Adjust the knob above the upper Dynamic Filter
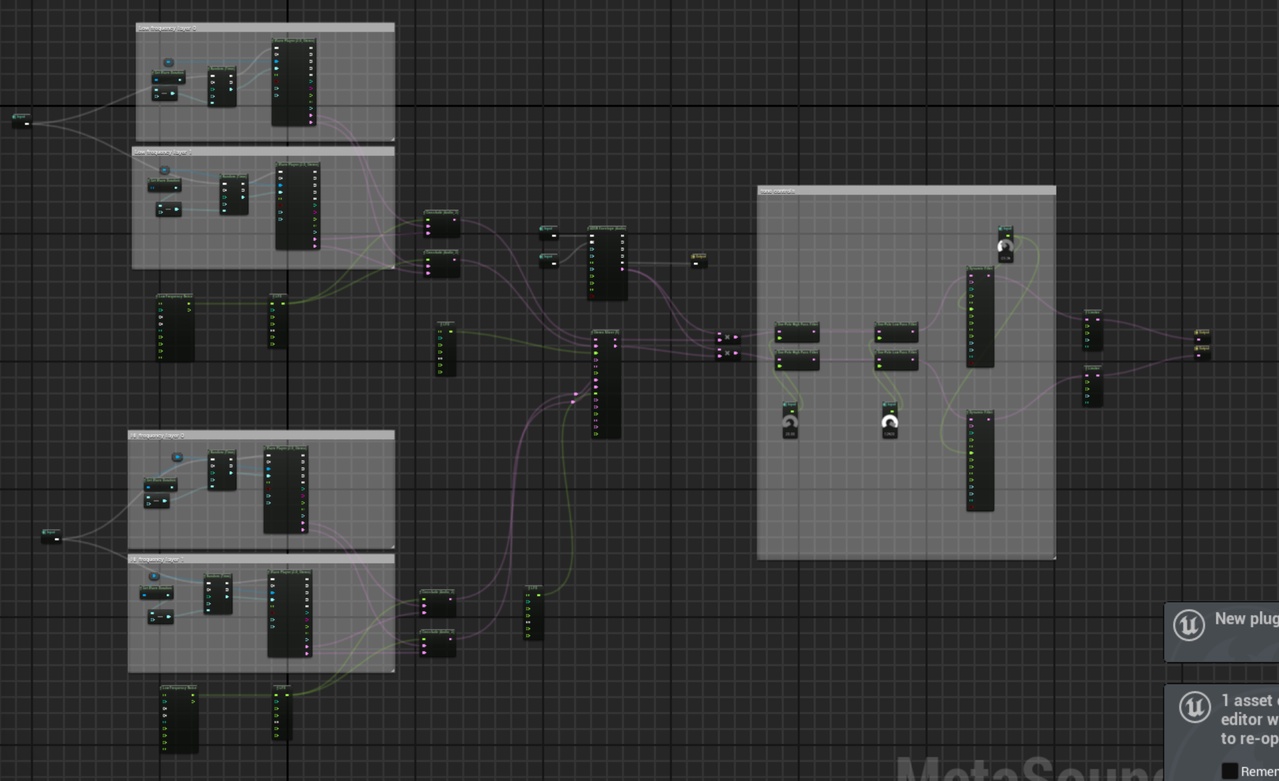This screenshot has width=1279, height=781. point(1005,246)
